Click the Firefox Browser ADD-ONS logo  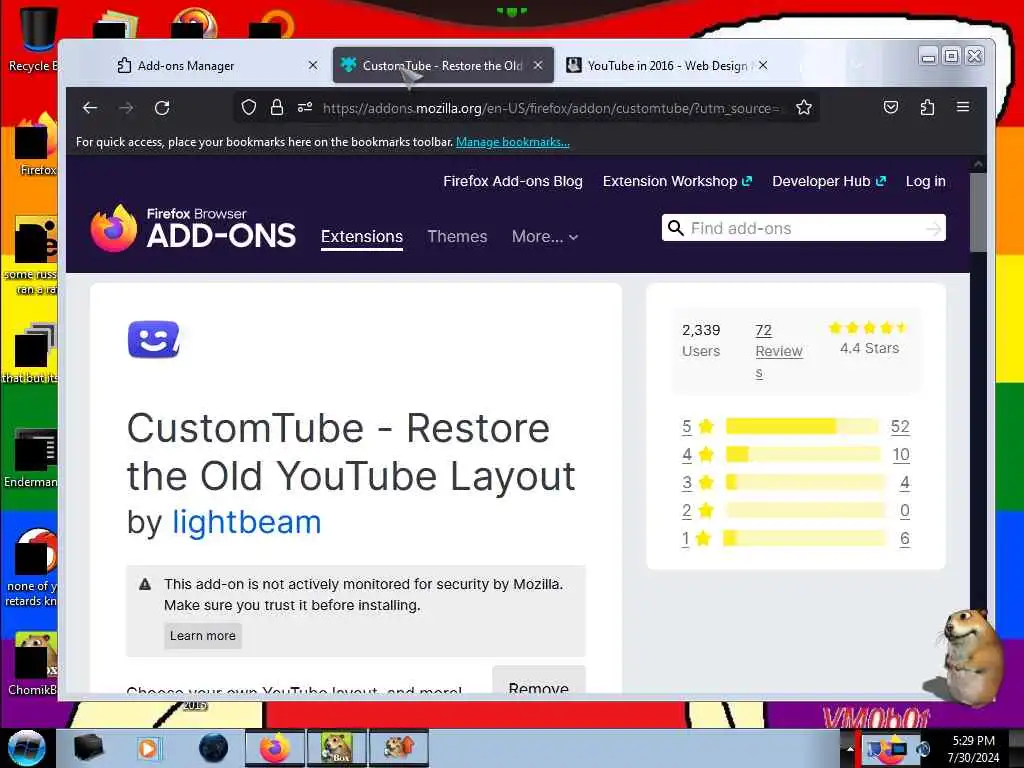click(x=193, y=228)
